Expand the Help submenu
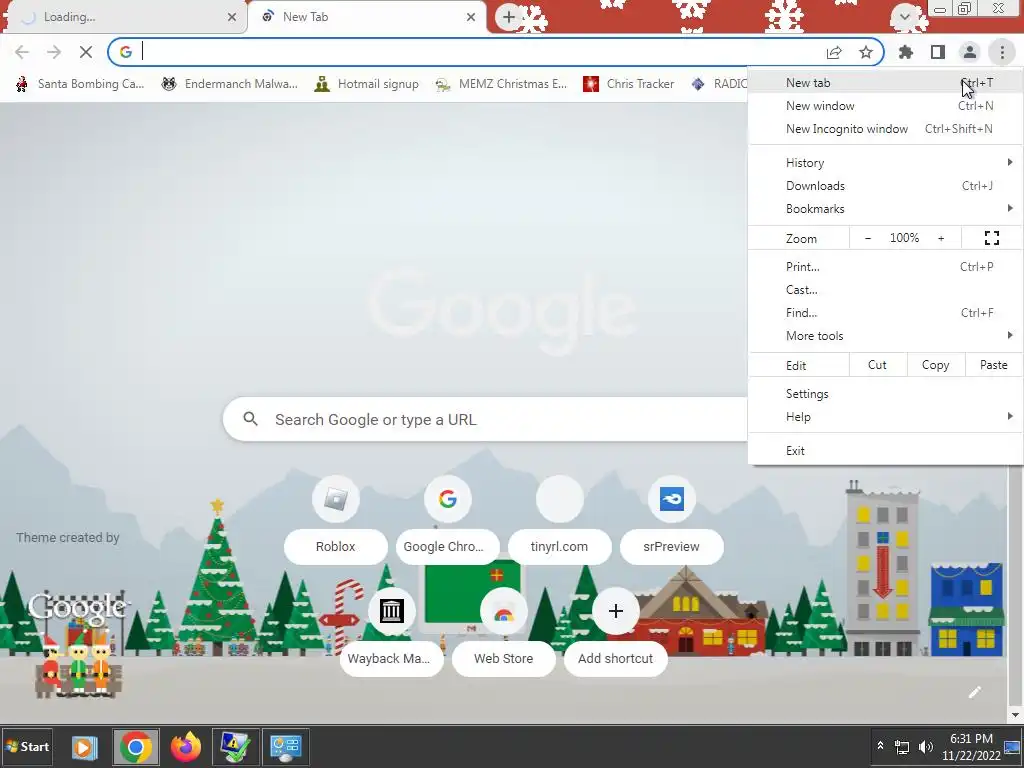This screenshot has height=768, width=1024. [886, 417]
